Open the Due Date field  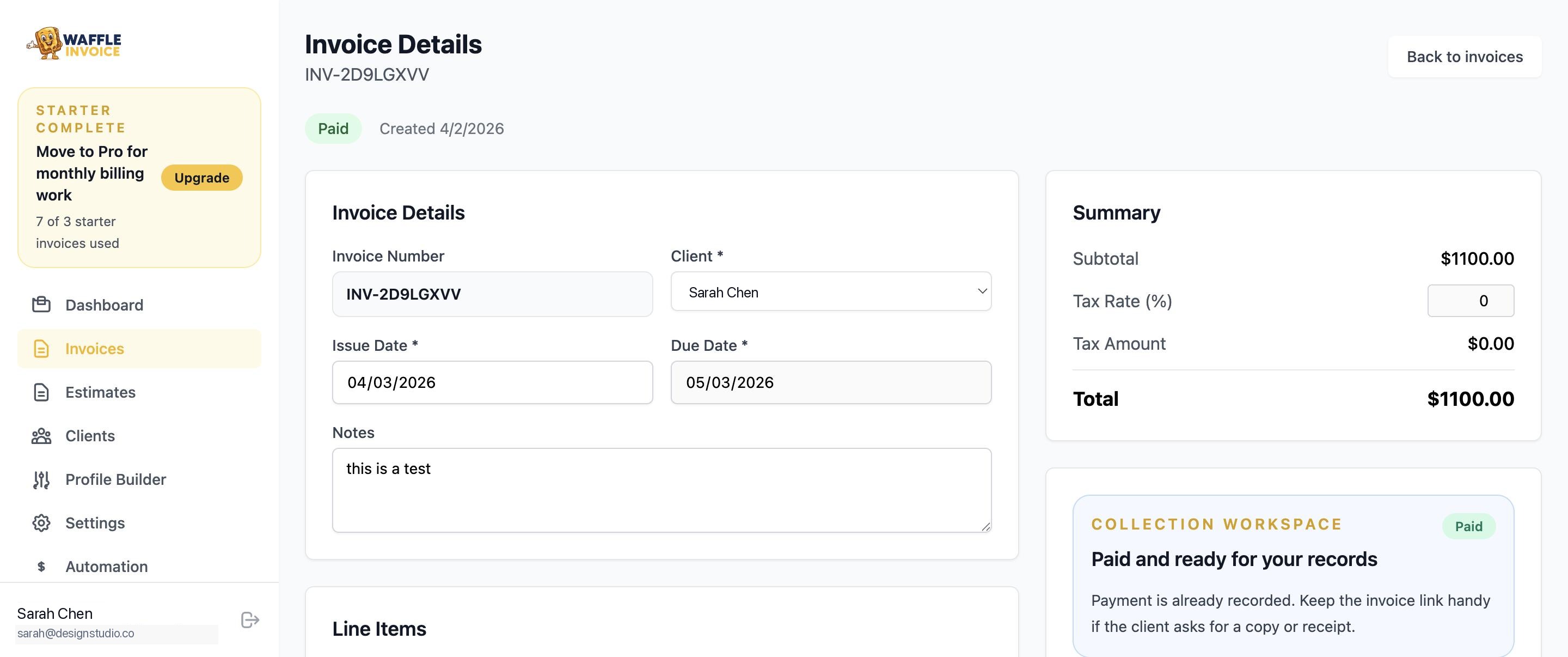830,382
